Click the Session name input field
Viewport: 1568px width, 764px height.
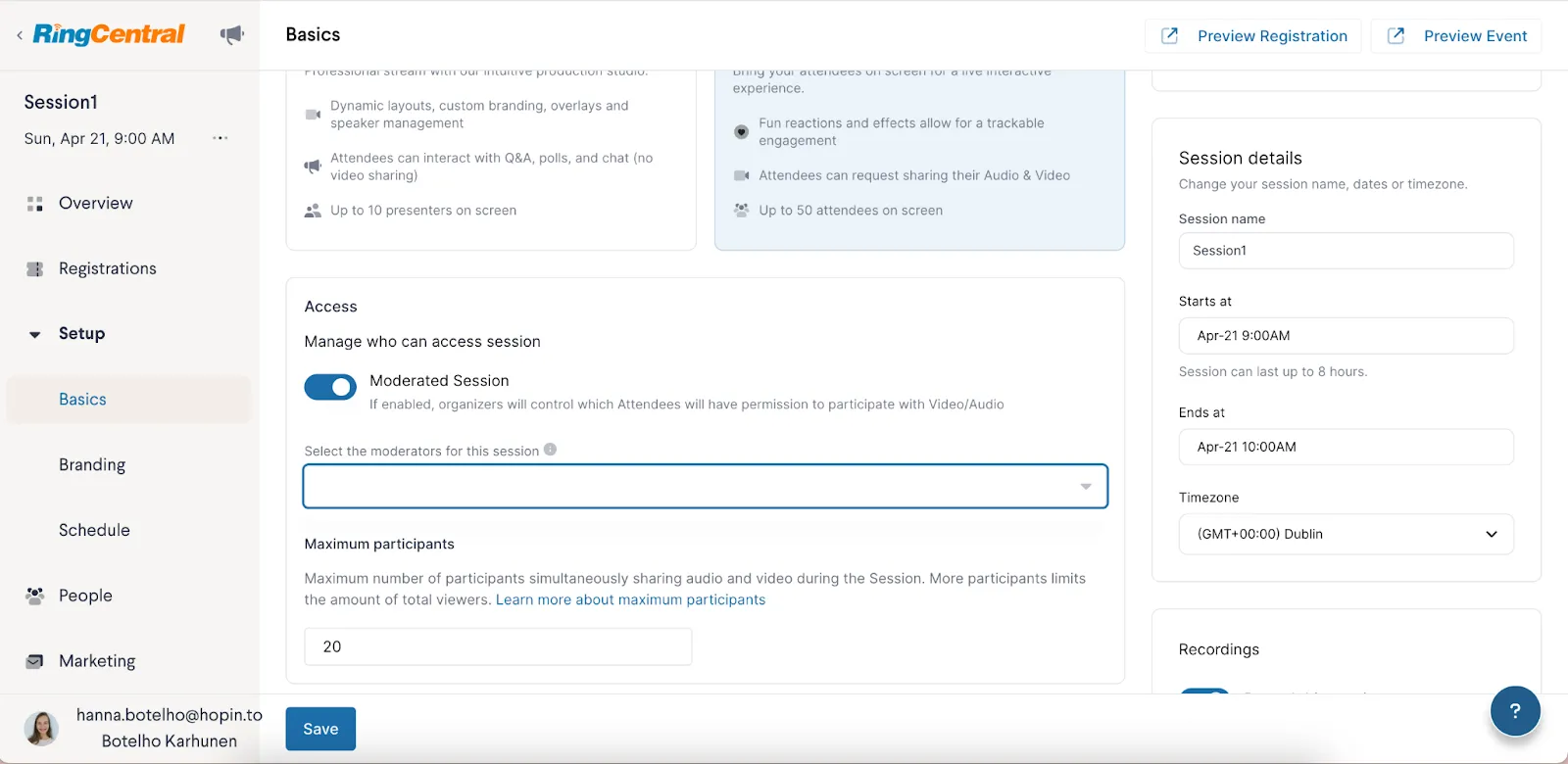pyautogui.click(x=1346, y=251)
